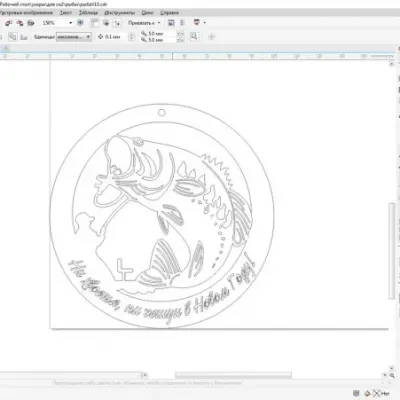
Task: Toggle the Treat as filled icon
Action: point(194,37)
